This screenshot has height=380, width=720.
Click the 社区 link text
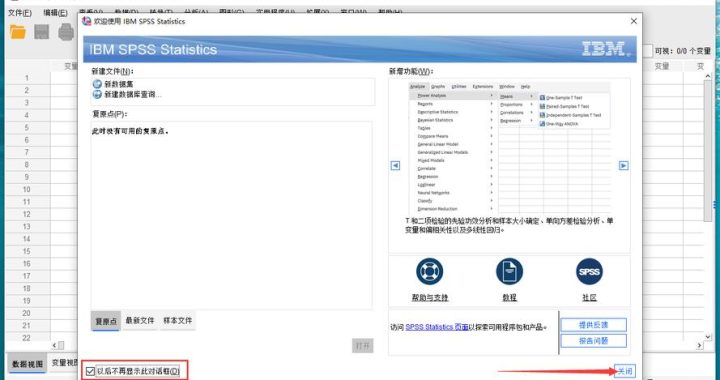coord(589,297)
